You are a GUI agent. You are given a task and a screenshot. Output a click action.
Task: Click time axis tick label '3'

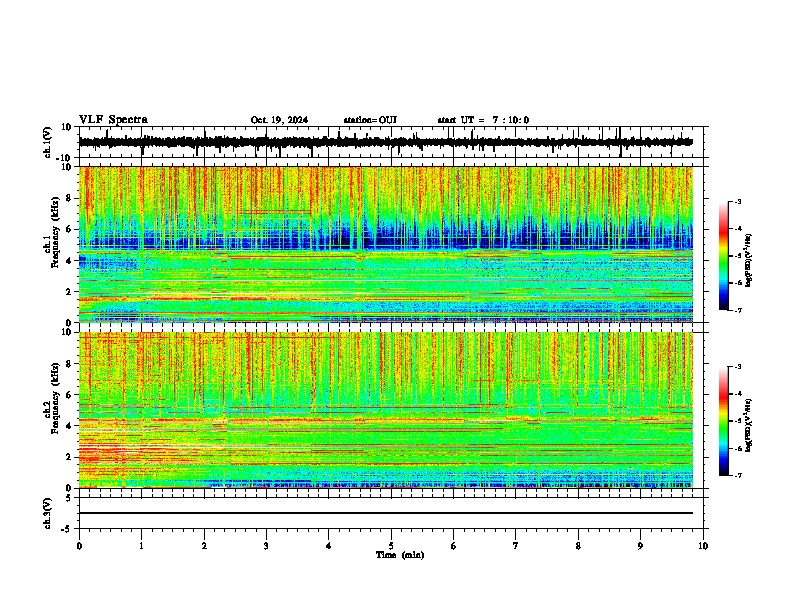(x=266, y=546)
